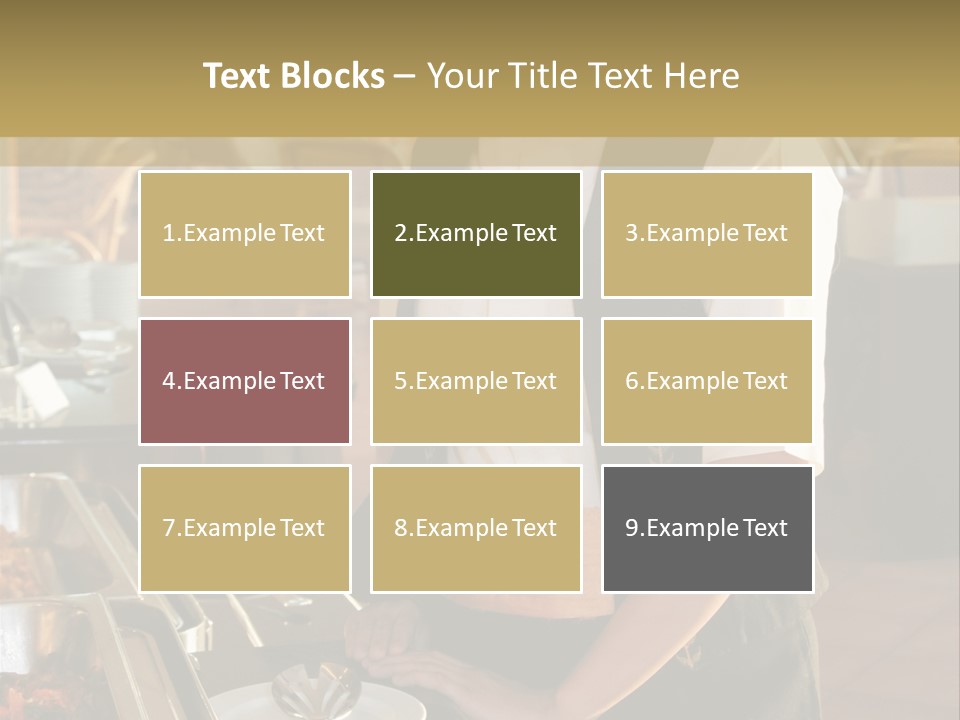Click the dash in the slide title
This screenshot has width=960, height=720.
click(405, 76)
